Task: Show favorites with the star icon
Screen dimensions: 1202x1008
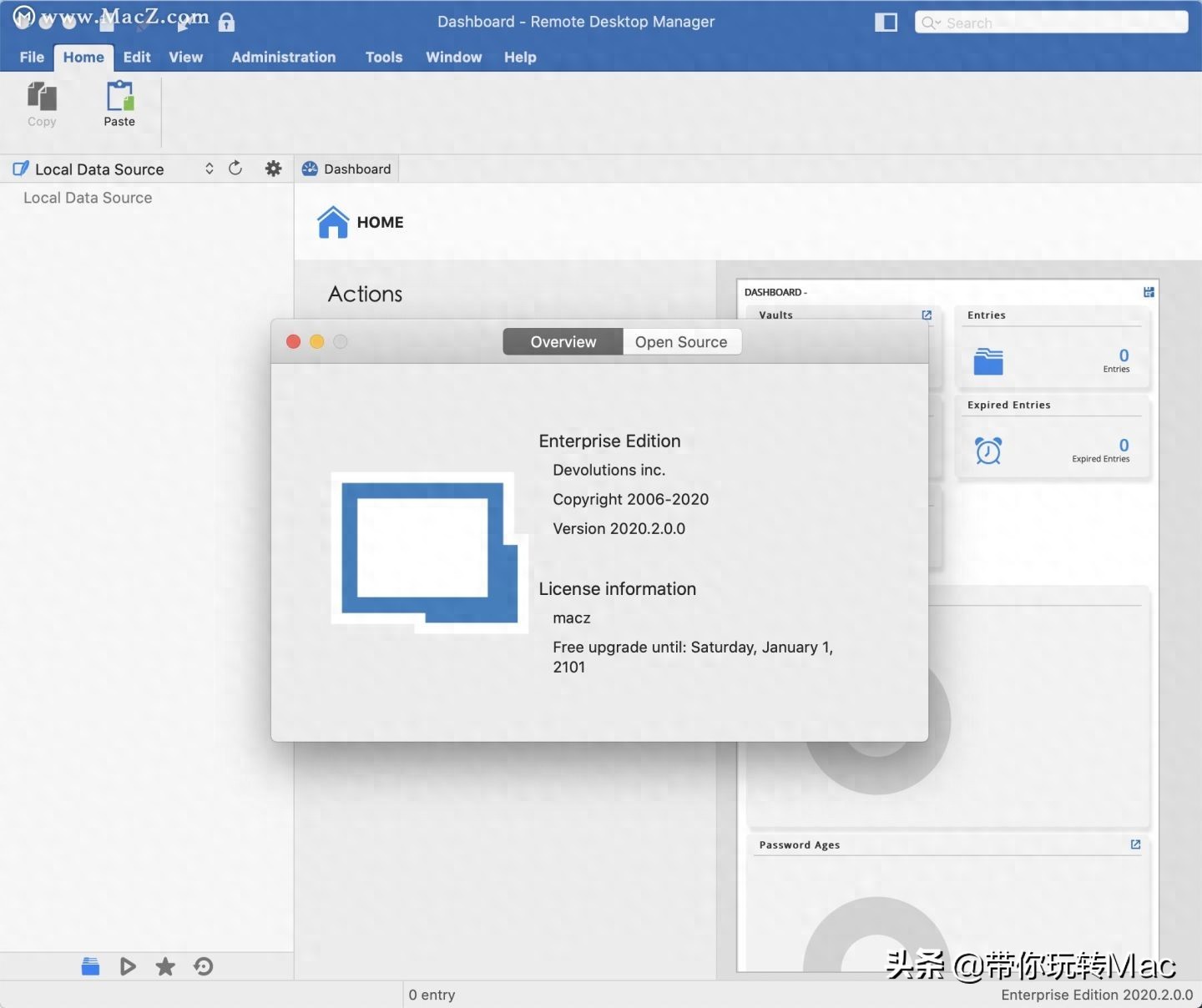Action: pyautogui.click(x=165, y=966)
